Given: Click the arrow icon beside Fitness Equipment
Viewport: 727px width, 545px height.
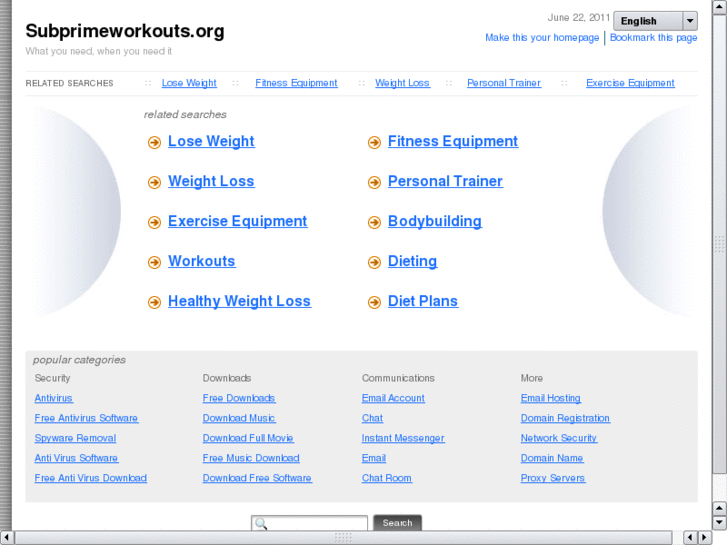Looking at the screenshot, I should pos(374,142).
